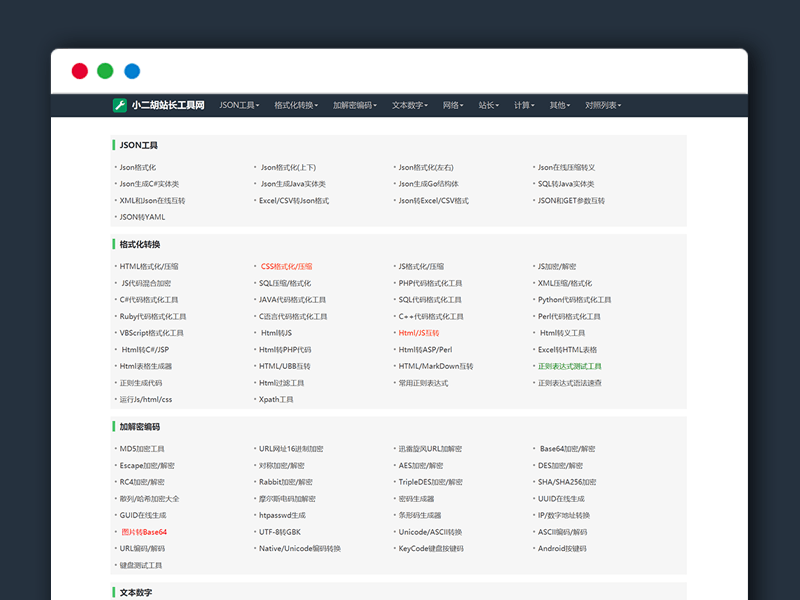Image resolution: width=800 pixels, height=600 pixels.
Task: Open the Xpath工具 link
Action: point(276,399)
